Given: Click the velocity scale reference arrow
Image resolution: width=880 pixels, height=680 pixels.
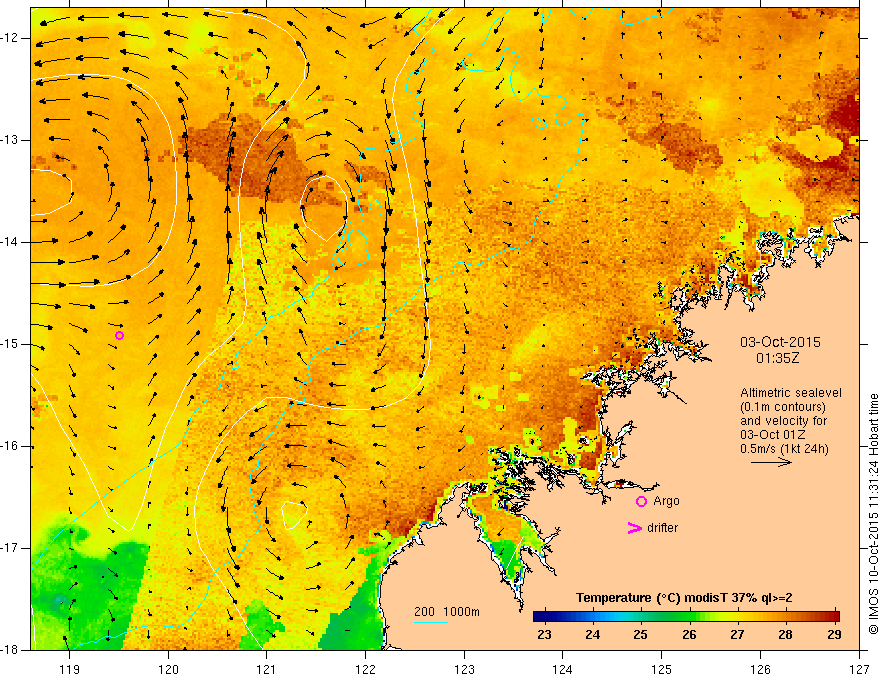Looking at the screenshot, I should [771, 462].
